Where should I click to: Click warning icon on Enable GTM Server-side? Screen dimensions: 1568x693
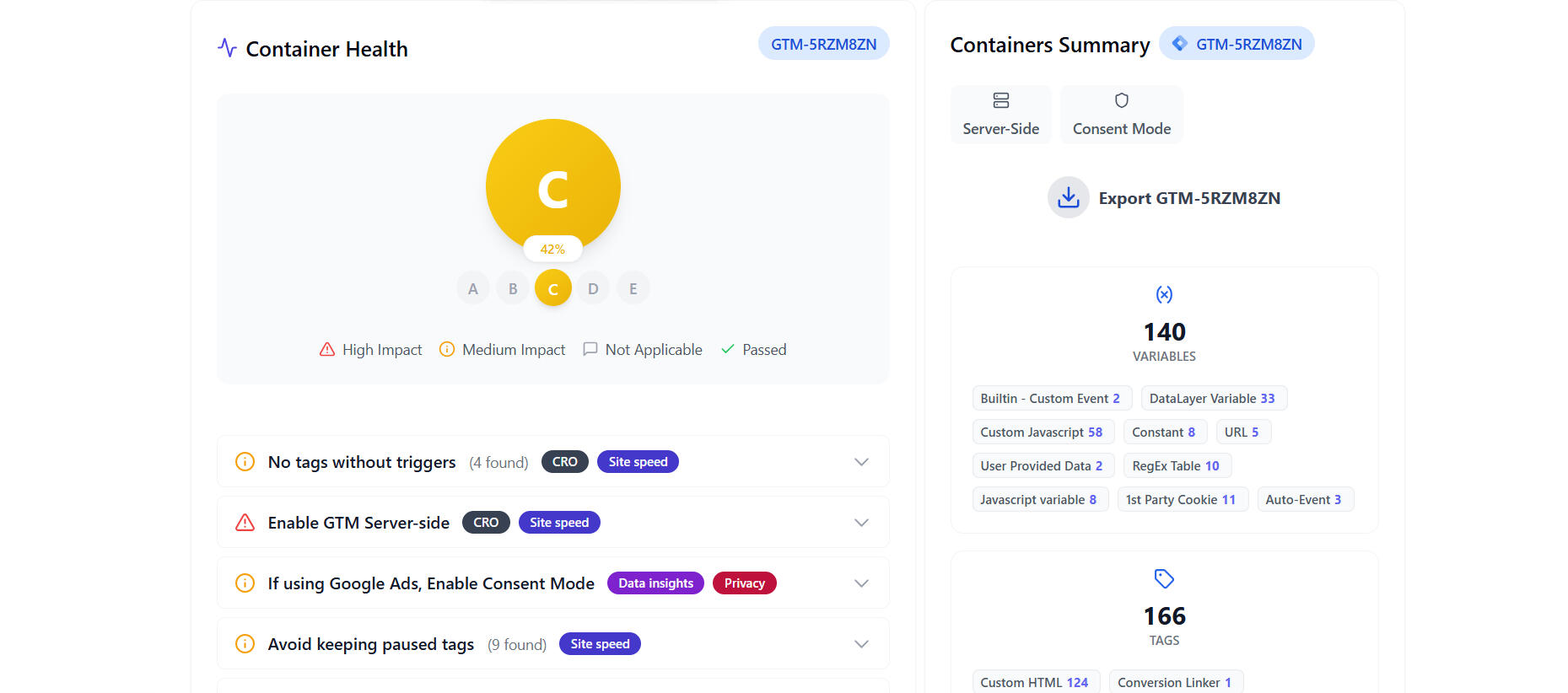point(245,522)
